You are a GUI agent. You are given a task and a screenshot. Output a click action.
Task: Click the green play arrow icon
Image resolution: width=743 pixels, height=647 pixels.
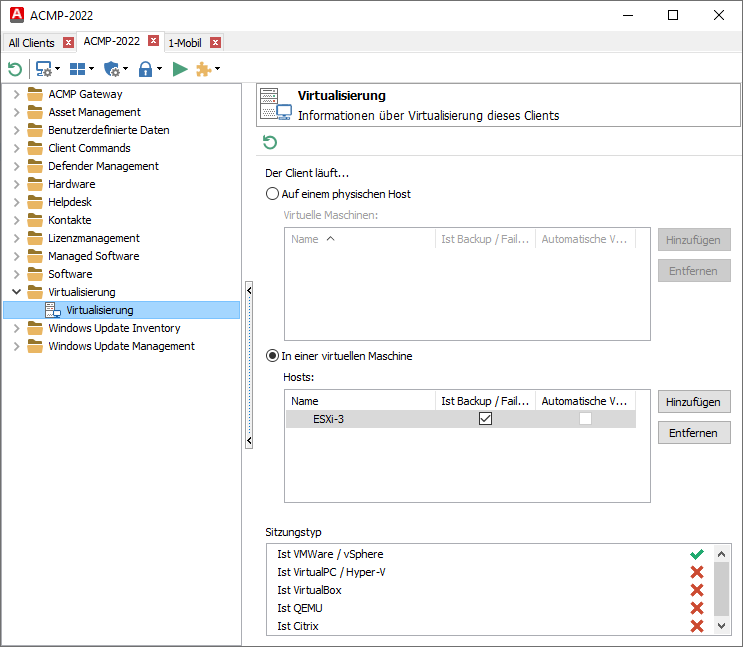point(180,69)
